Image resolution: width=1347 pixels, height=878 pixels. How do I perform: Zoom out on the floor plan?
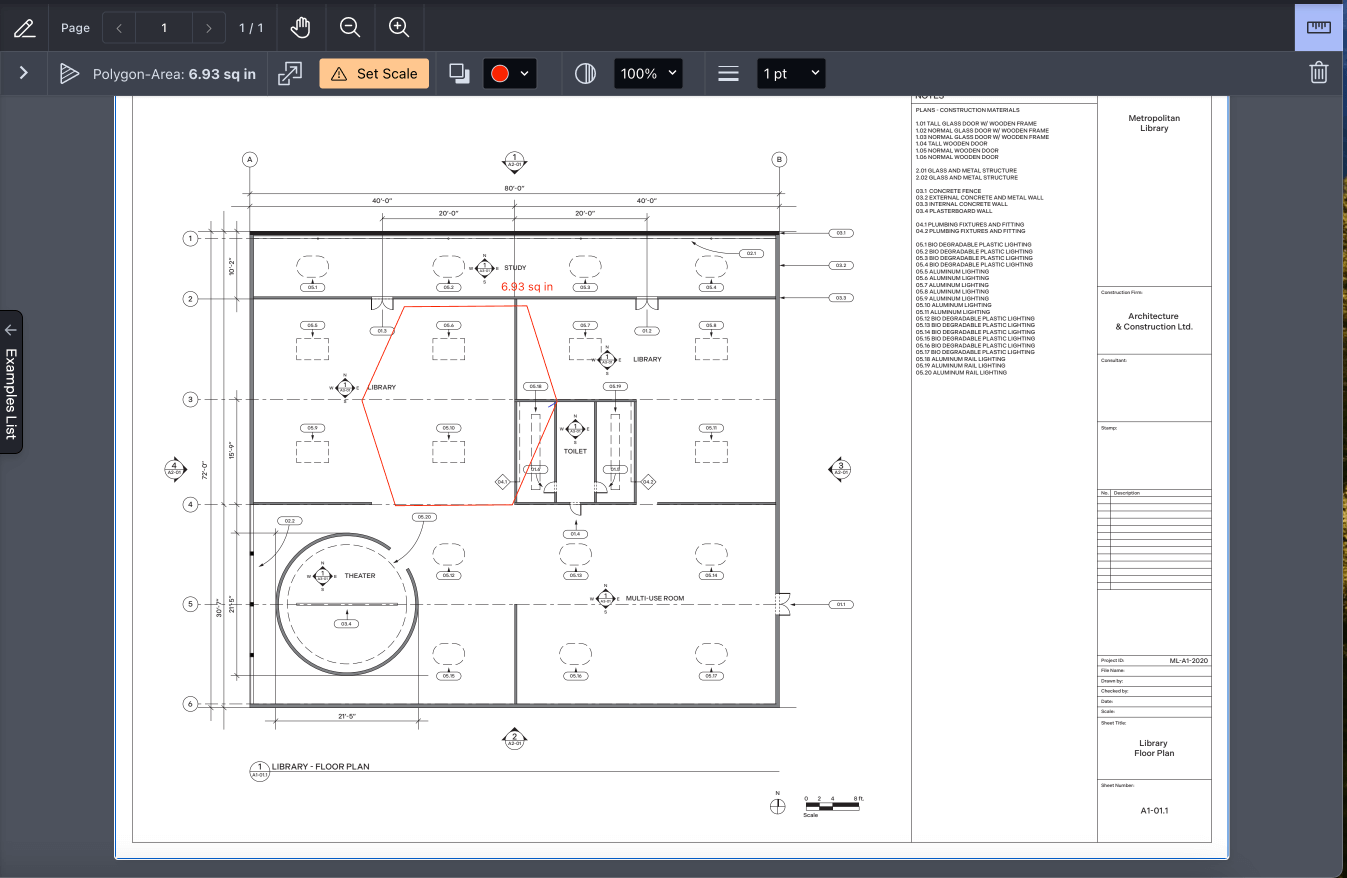coord(350,27)
